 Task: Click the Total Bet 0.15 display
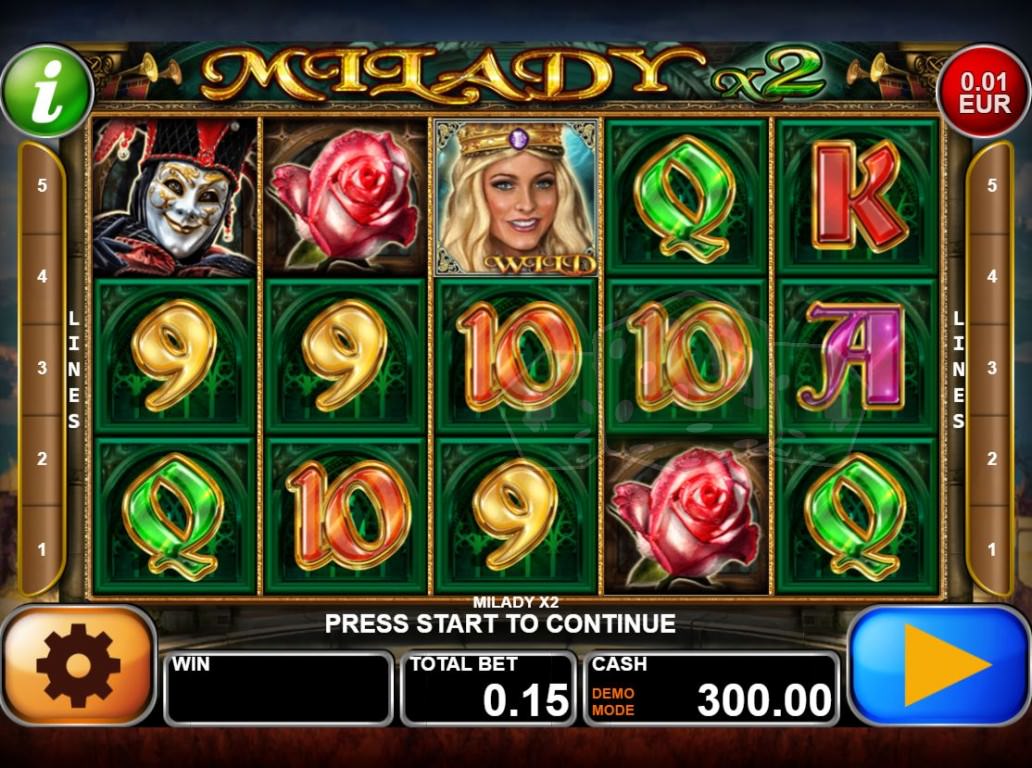coord(488,688)
